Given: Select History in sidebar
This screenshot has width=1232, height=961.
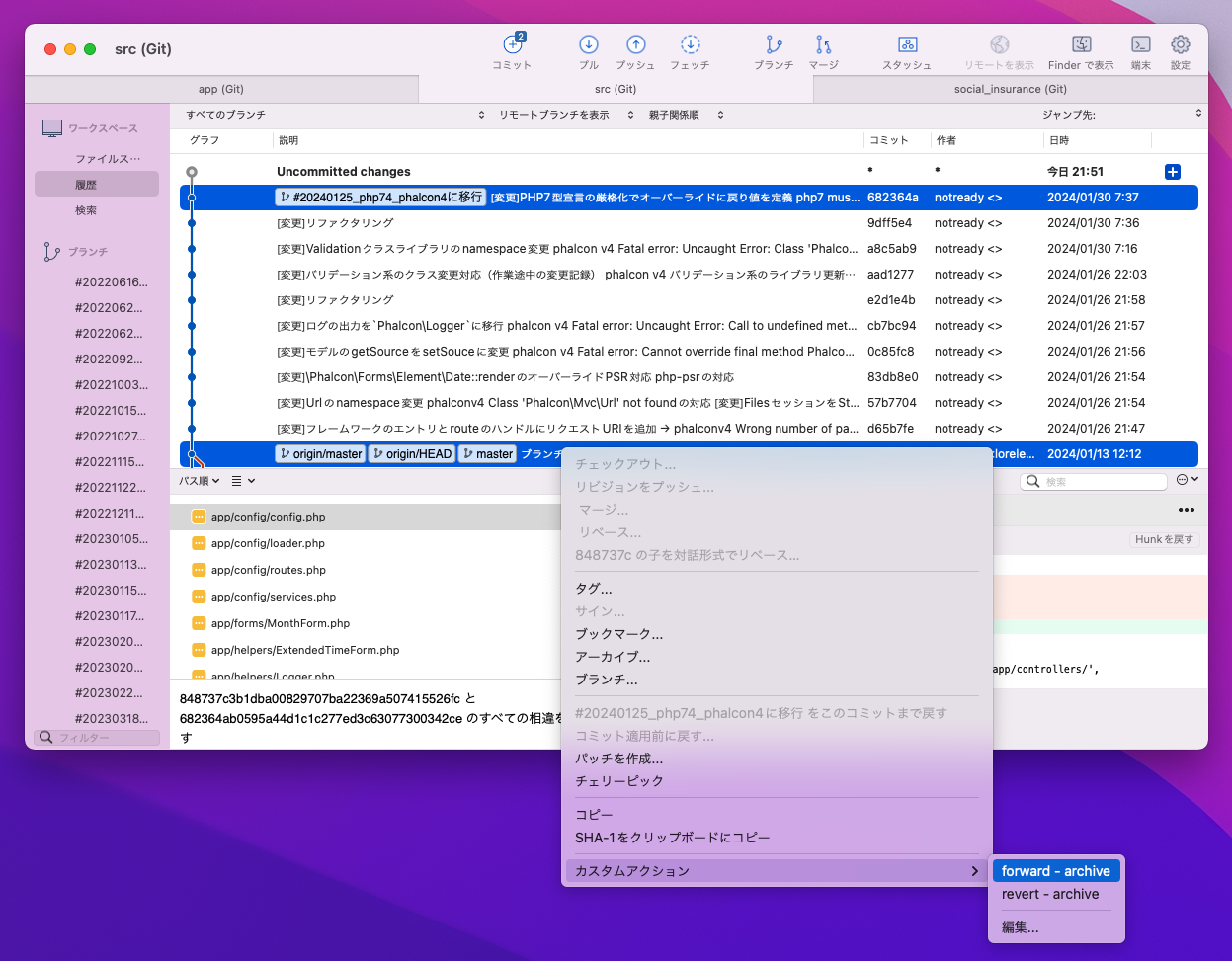Looking at the screenshot, I should pyautogui.click(x=97, y=185).
